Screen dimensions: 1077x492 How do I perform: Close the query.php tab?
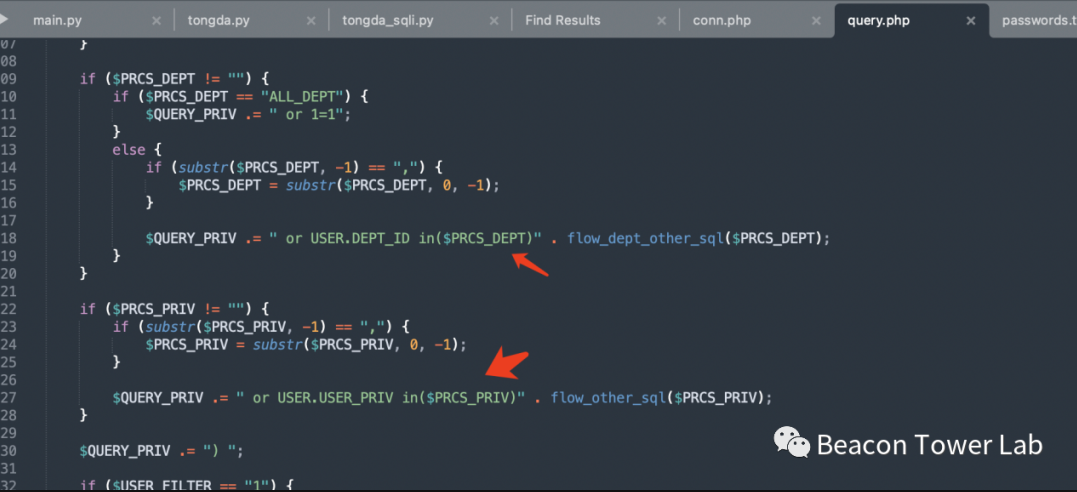971,21
